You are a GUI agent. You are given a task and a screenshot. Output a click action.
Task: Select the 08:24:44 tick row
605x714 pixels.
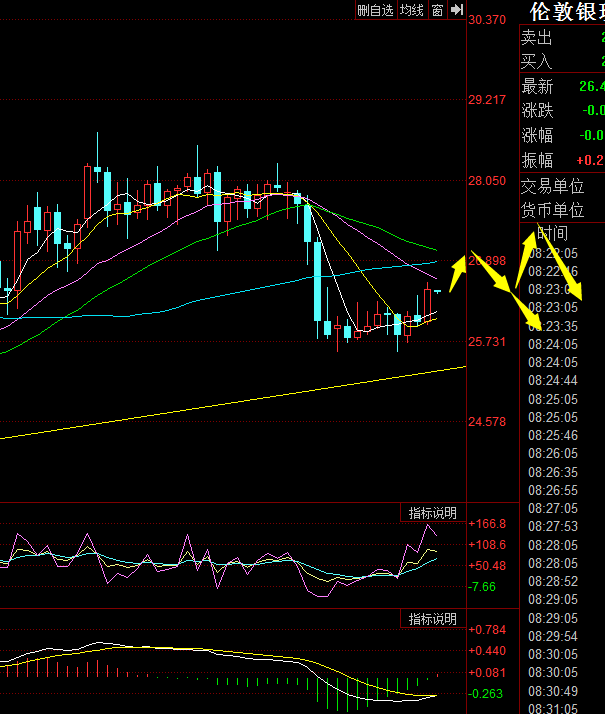click(x=553, y=380)
